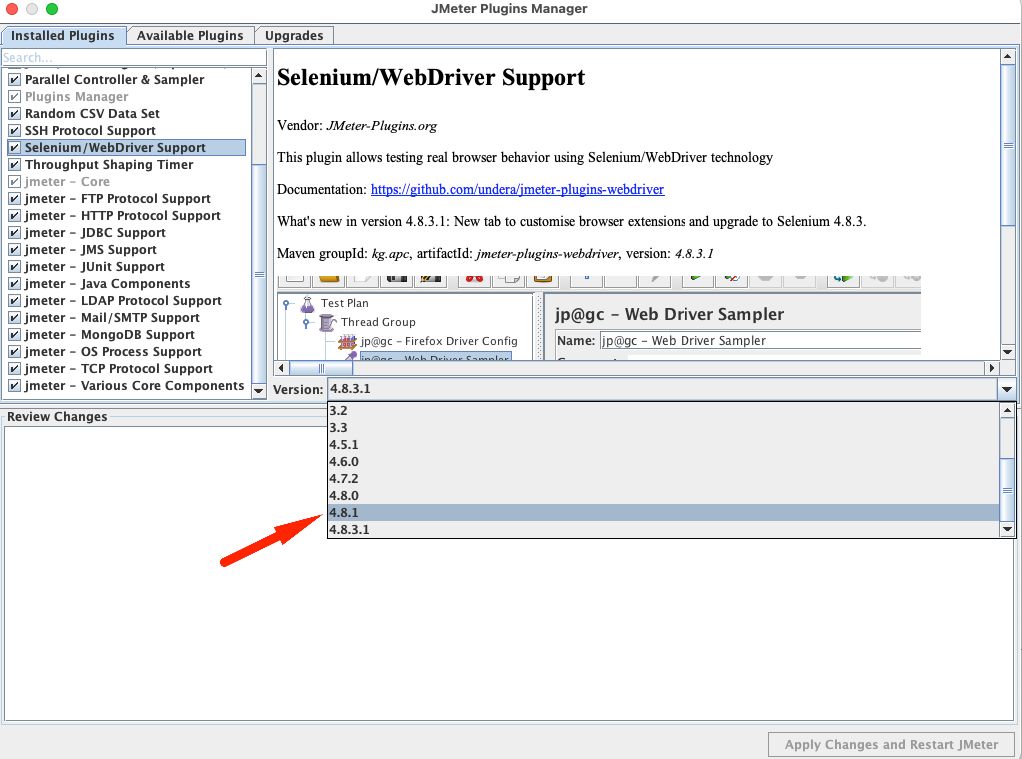Uncheck jmeter - JMS Support checkbox
1022x759 pixels.
point(14,249)
